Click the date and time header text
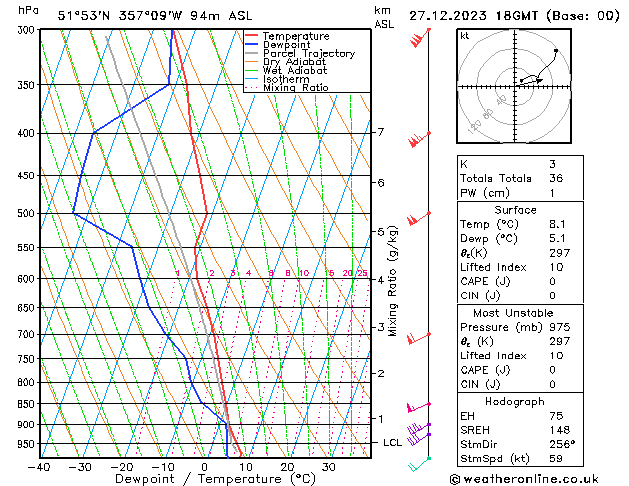 (x=514, y=16)
